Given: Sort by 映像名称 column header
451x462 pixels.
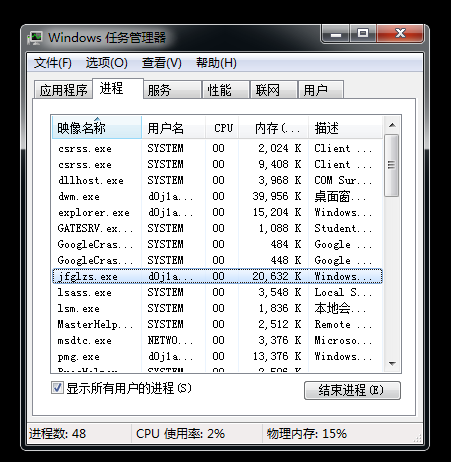Looking at the screenshot, I should 97,128.
